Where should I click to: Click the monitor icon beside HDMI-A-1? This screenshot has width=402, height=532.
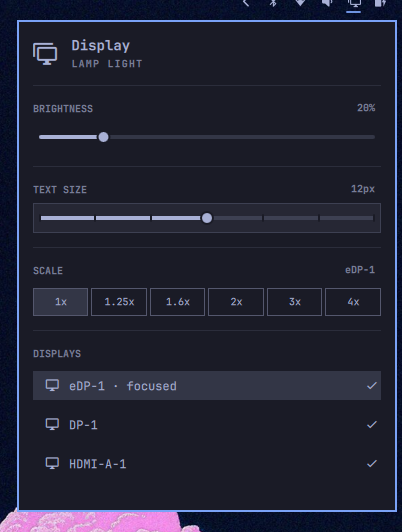(x=52, y=463)
